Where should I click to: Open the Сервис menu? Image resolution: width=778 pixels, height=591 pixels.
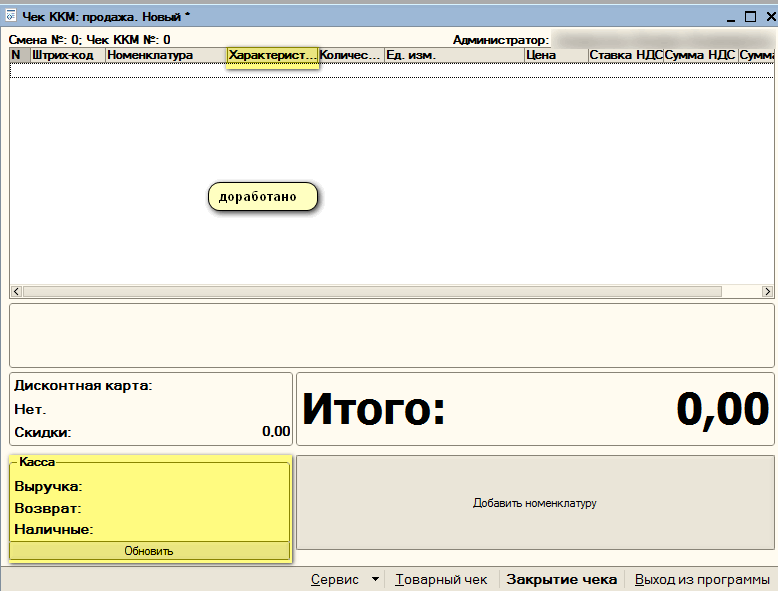coord(334,580)
